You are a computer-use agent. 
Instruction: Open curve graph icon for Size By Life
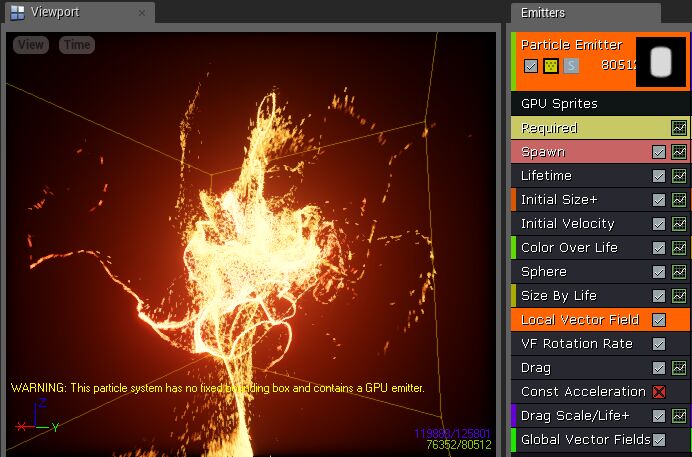679,296
